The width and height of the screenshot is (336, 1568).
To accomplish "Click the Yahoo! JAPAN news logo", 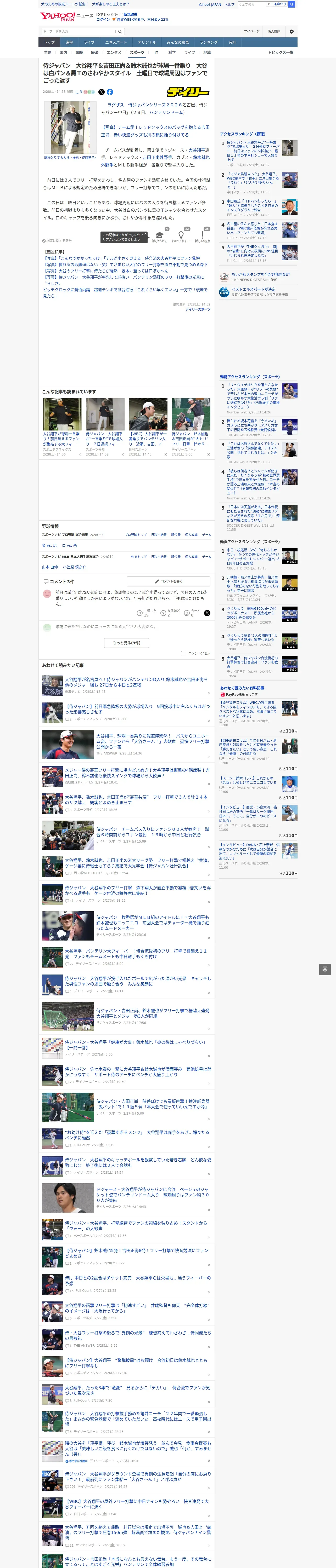I will click(67, 16).
